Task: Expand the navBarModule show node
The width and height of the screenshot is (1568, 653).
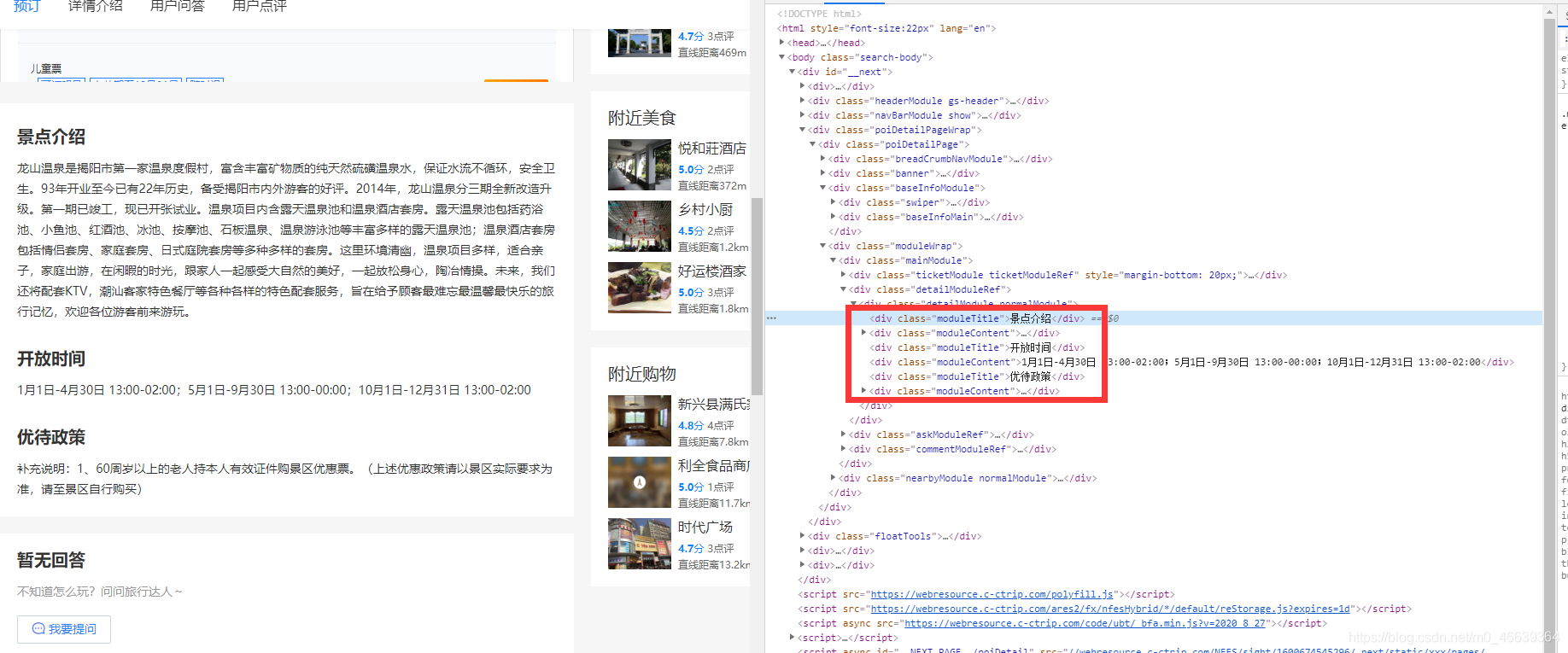Action: [x=802, y=115]
